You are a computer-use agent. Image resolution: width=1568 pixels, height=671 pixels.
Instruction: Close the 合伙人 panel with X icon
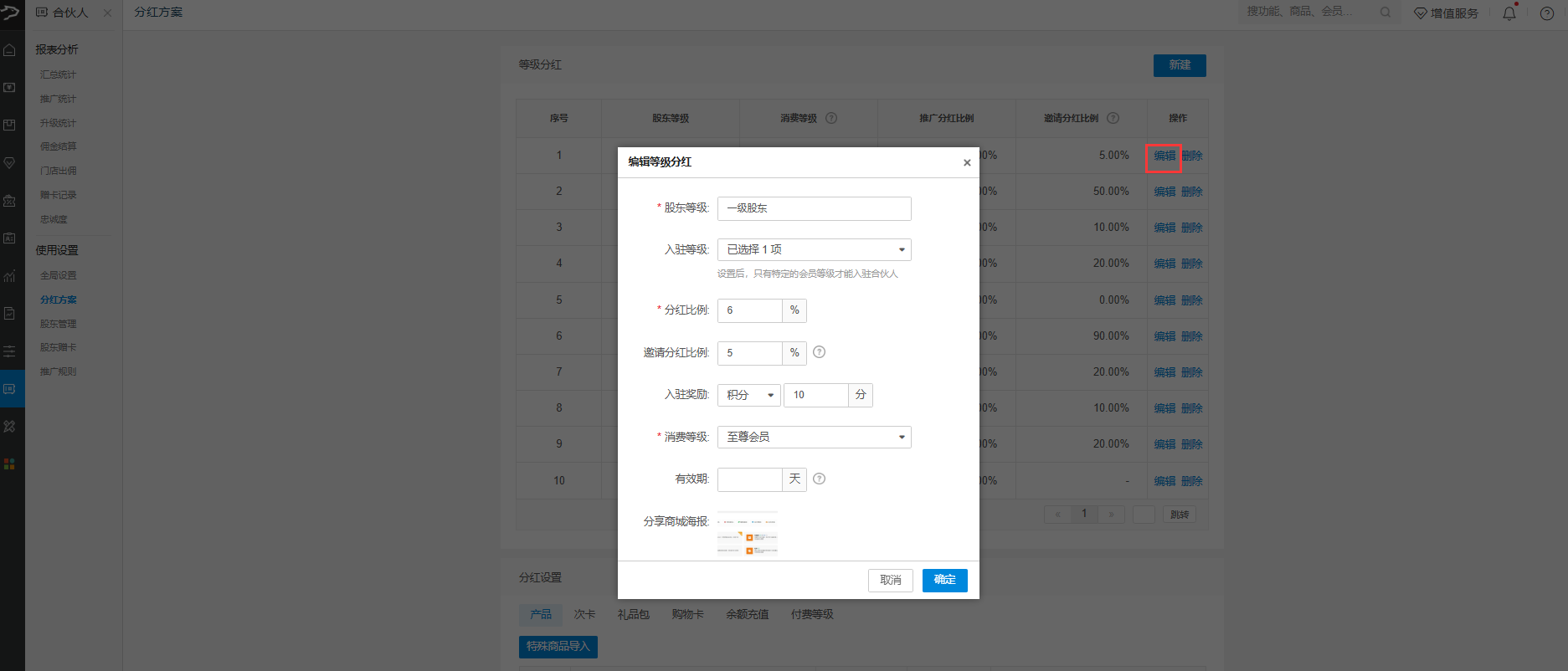pos(107,13)
